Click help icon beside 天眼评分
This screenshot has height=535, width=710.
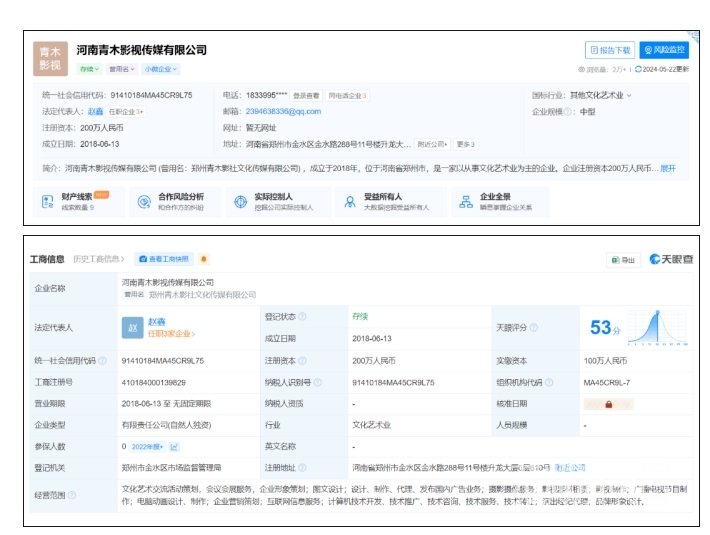533,327
